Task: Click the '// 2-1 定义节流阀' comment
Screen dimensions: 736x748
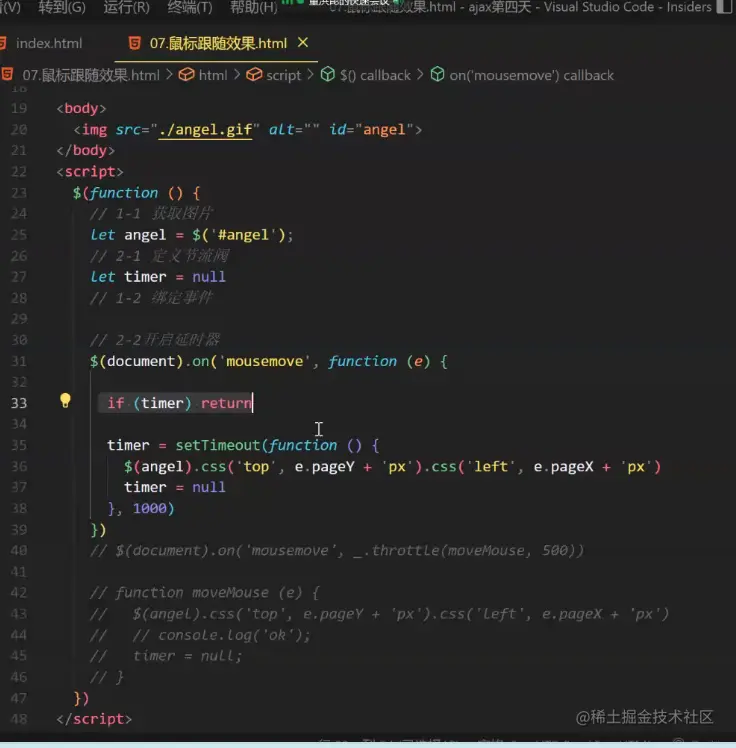Action: (159, 256)
